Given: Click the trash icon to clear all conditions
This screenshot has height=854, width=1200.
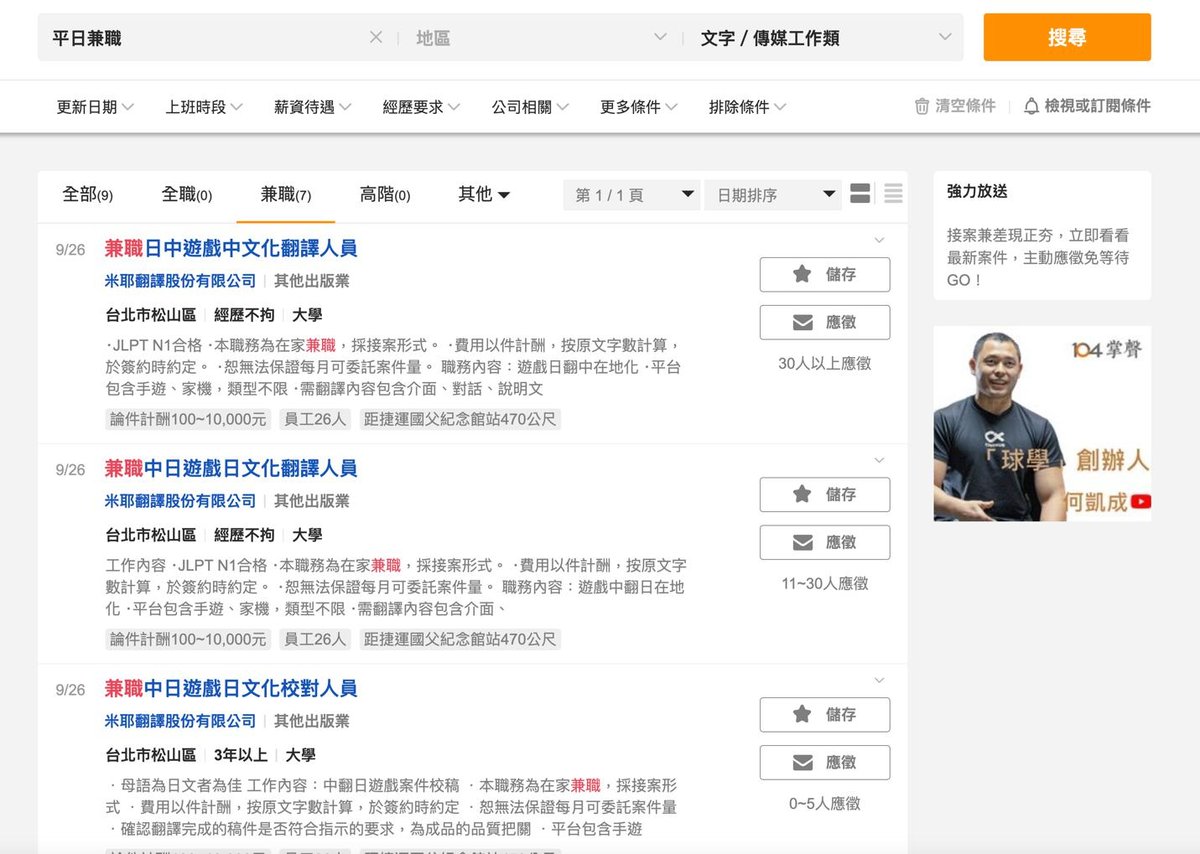Looking at the screenshot, I should coord(922,106).
